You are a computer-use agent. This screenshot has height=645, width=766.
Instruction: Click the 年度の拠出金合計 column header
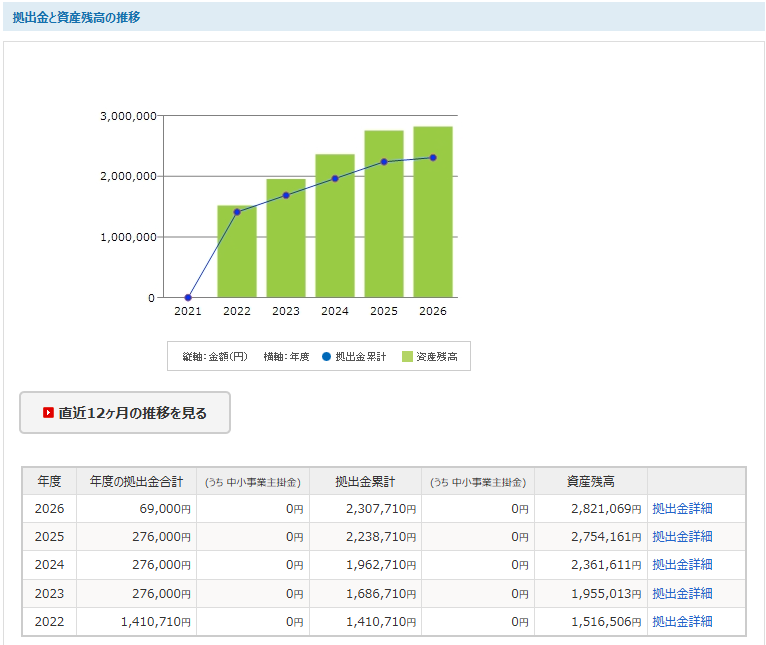point(136,481)
